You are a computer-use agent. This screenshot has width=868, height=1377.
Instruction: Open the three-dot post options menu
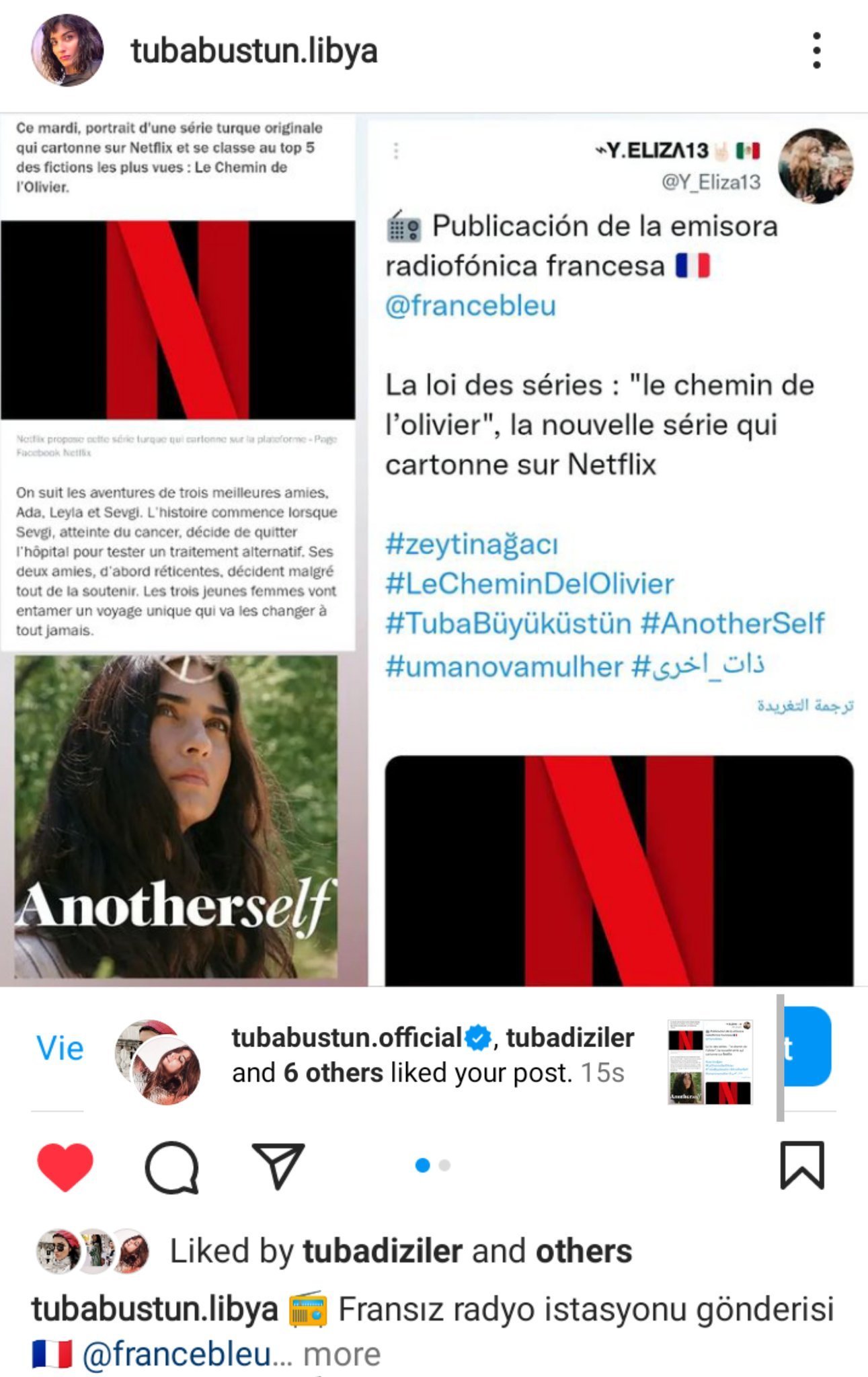(x=816, y=50)
